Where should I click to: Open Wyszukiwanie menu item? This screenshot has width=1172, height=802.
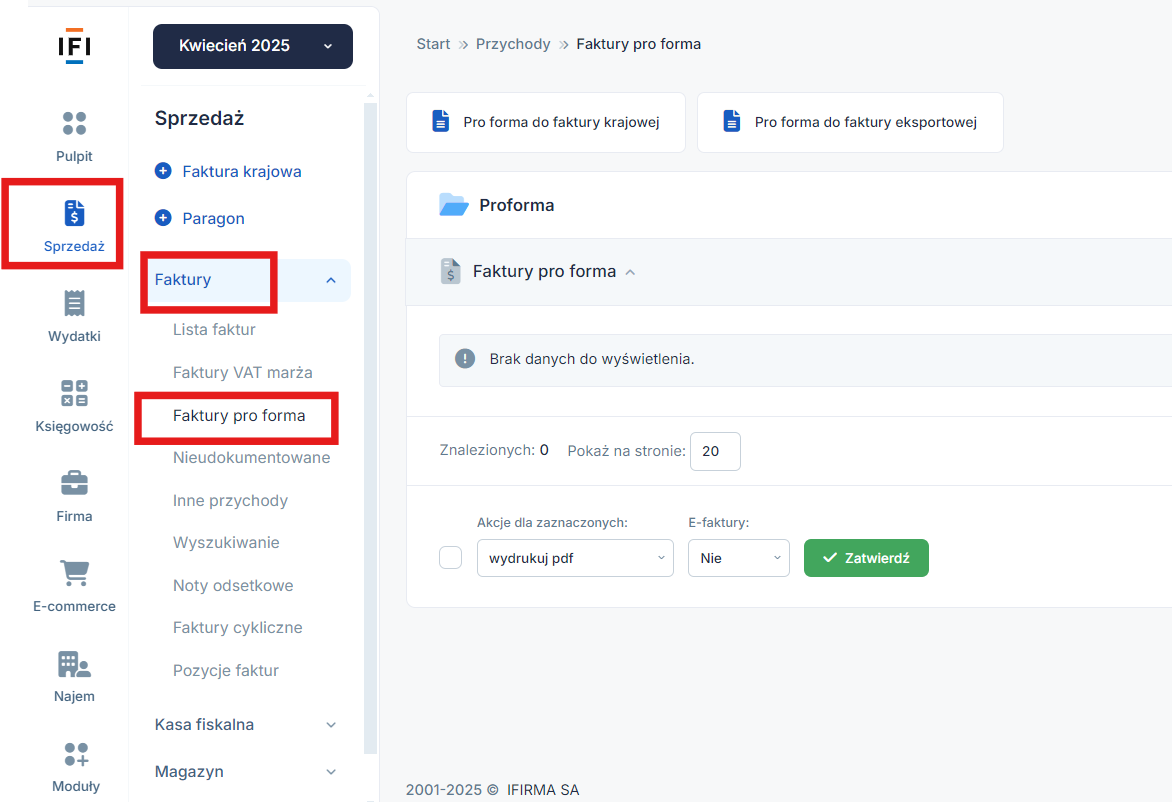click(226, 543)
